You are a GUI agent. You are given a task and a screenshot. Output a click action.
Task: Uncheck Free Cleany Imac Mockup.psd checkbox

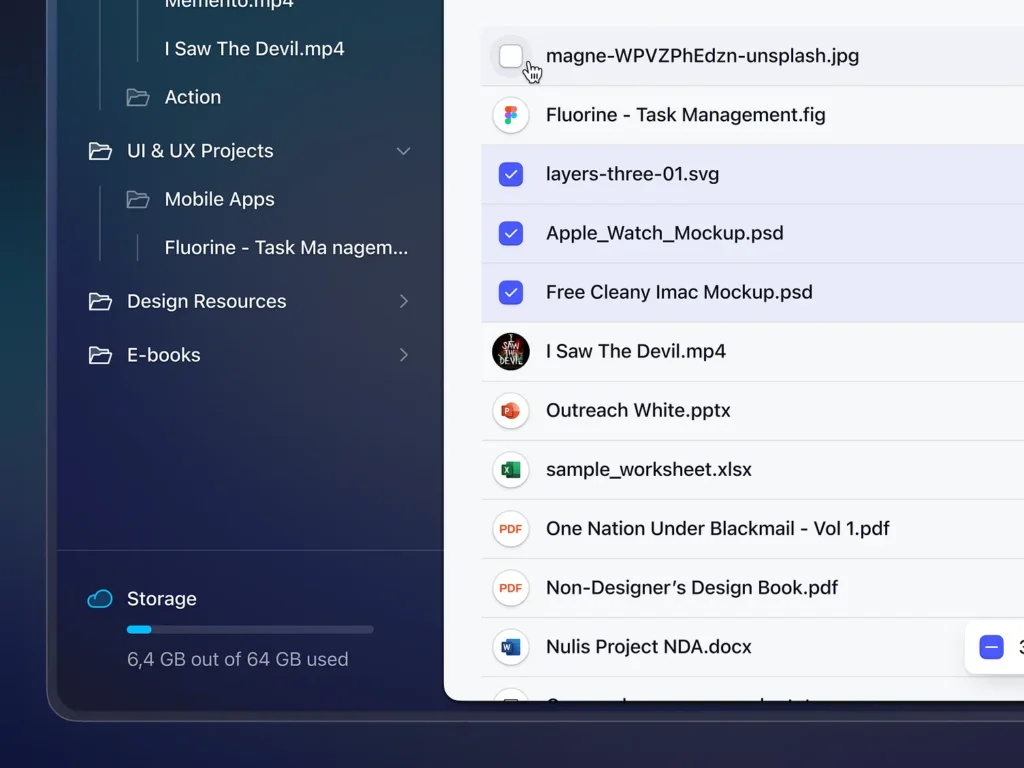click(511, 293)
